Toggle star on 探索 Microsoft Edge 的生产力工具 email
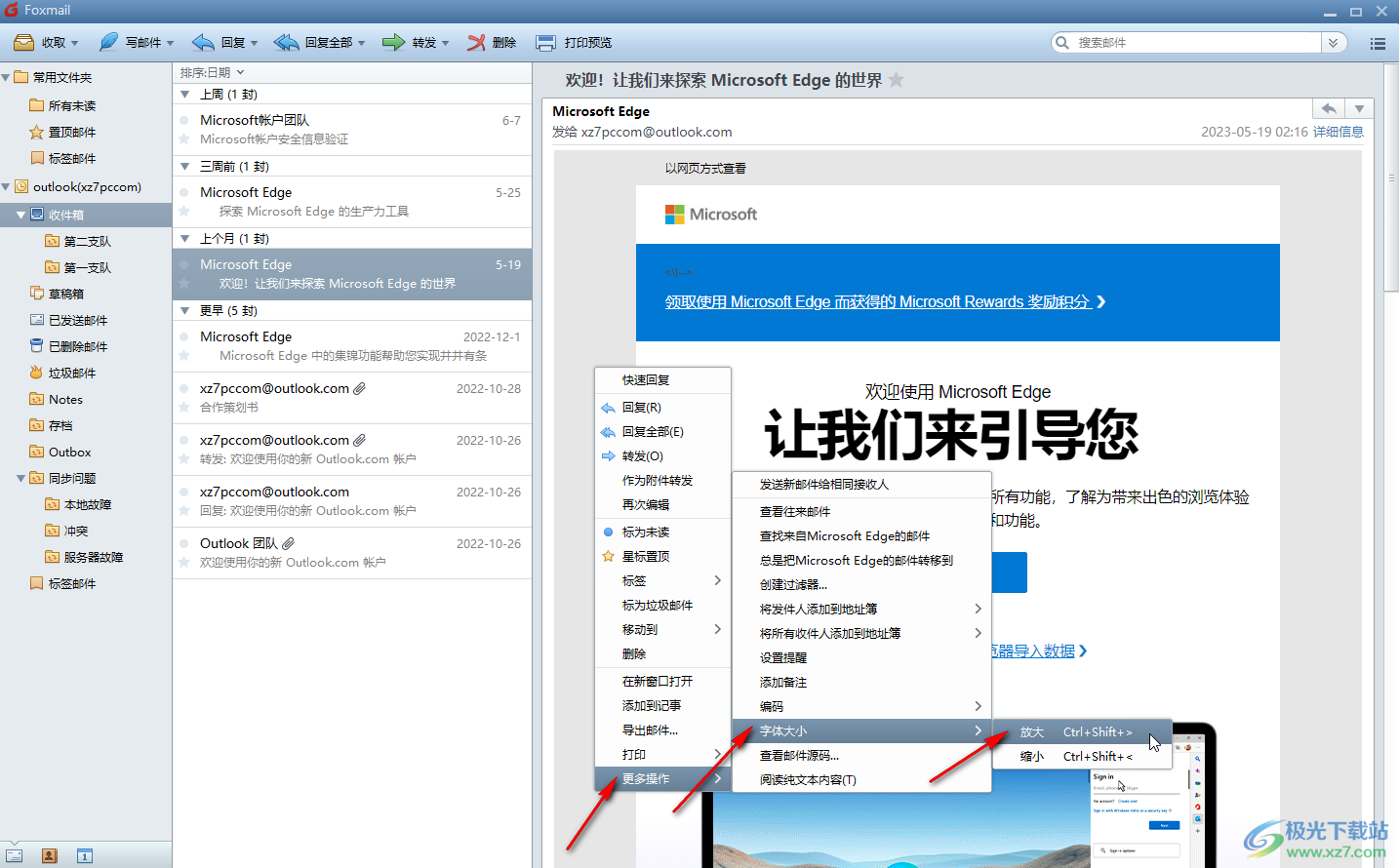1399x868 pixels. [183, 212]
